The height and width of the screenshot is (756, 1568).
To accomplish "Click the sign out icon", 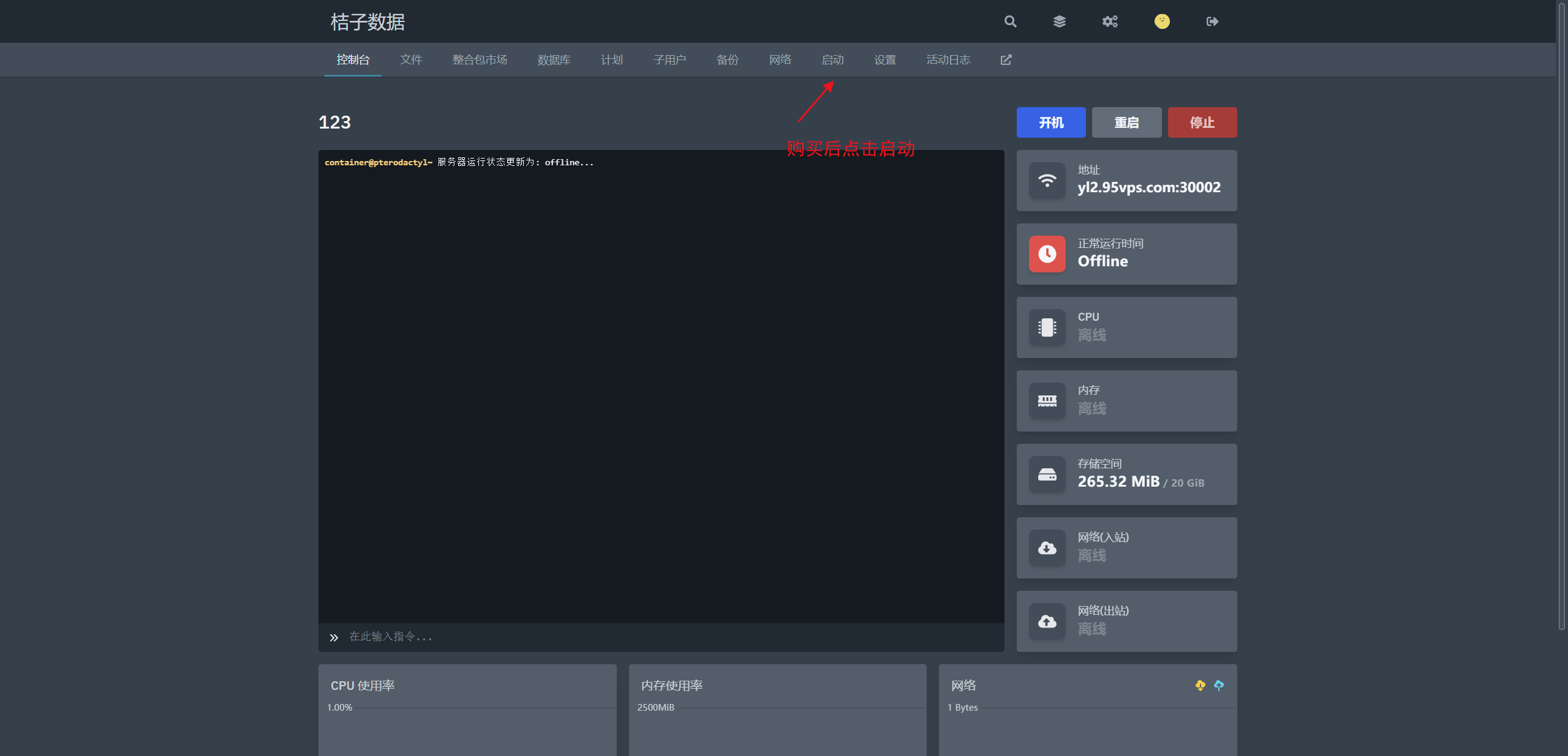I will pyautogui.click(x=1212, y=21).
